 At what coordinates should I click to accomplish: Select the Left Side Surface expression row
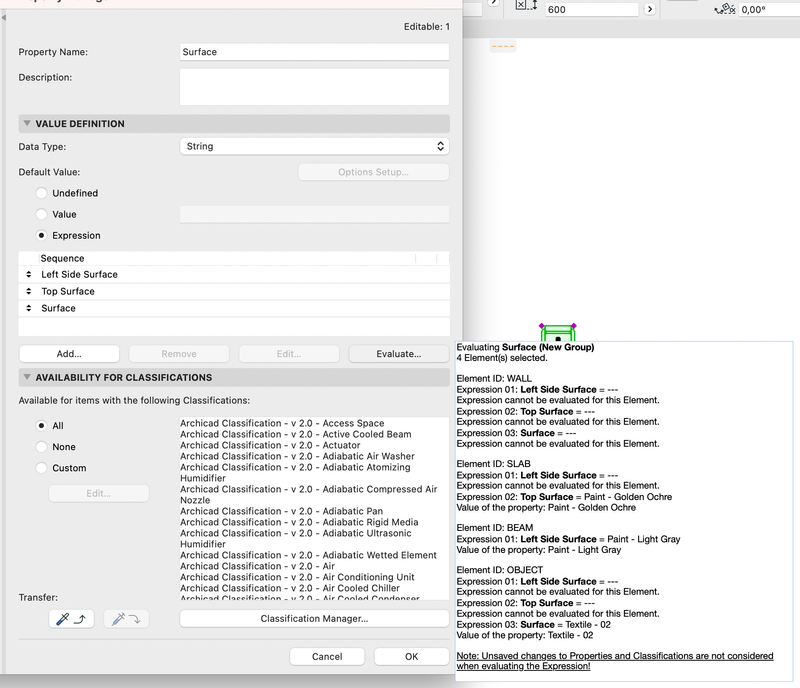(234, 275)
